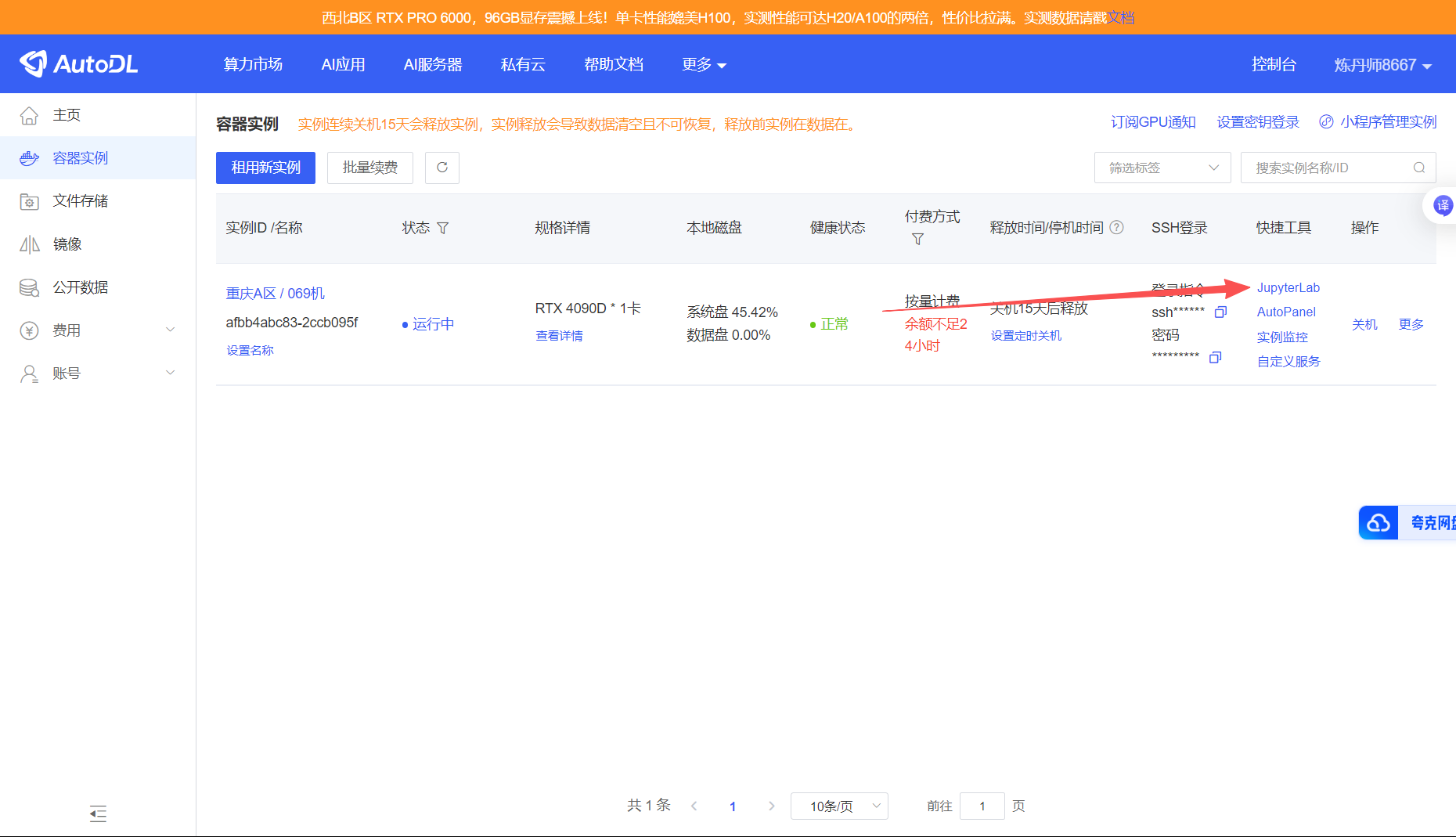1456x837 pixels.
Task: Click the floating translate icon
Action: click(x=1442, y=206)
